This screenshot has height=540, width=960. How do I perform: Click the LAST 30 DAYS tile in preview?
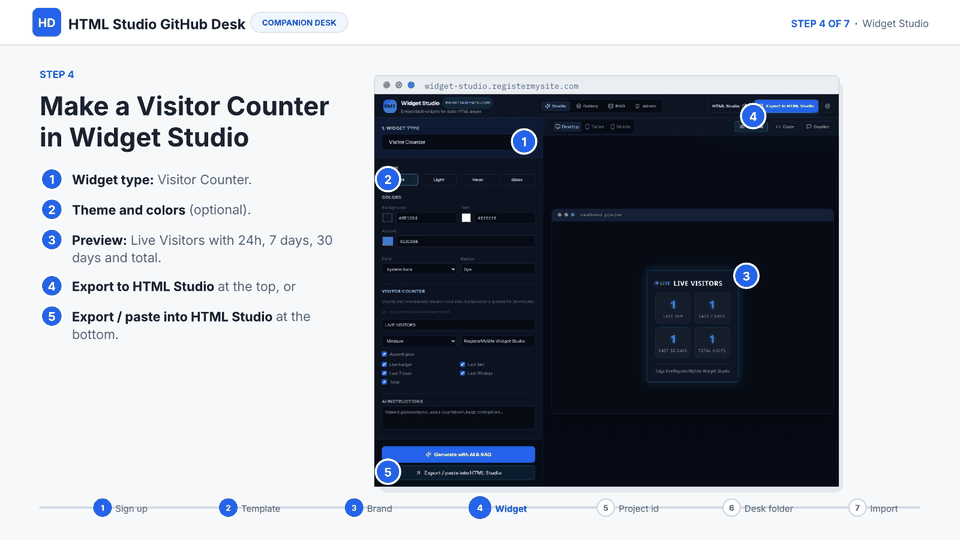(673, 342)
